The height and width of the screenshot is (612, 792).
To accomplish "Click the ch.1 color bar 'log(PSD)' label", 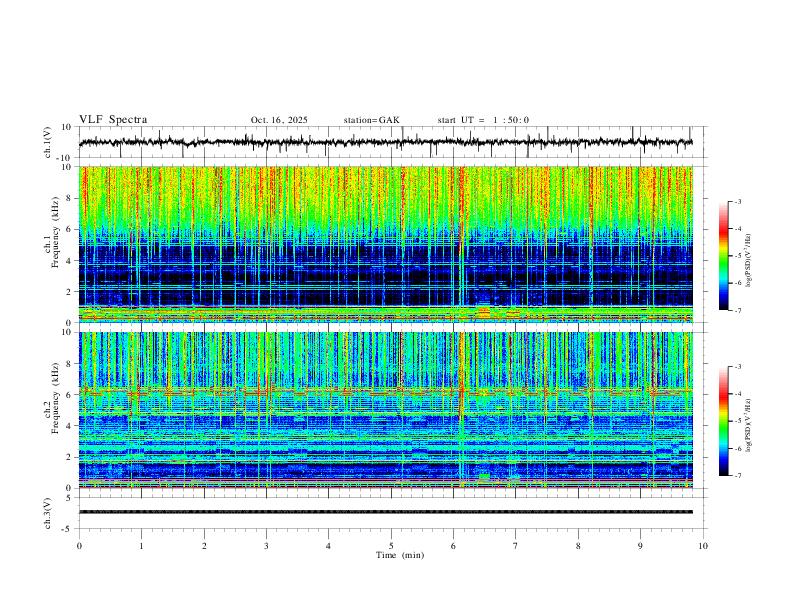I will click(748, 261).
